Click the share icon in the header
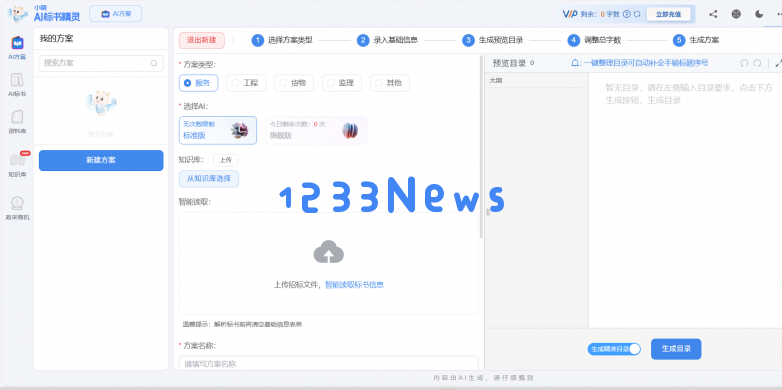The height and width of the screenshot is (390, 782). coord(713,14)
